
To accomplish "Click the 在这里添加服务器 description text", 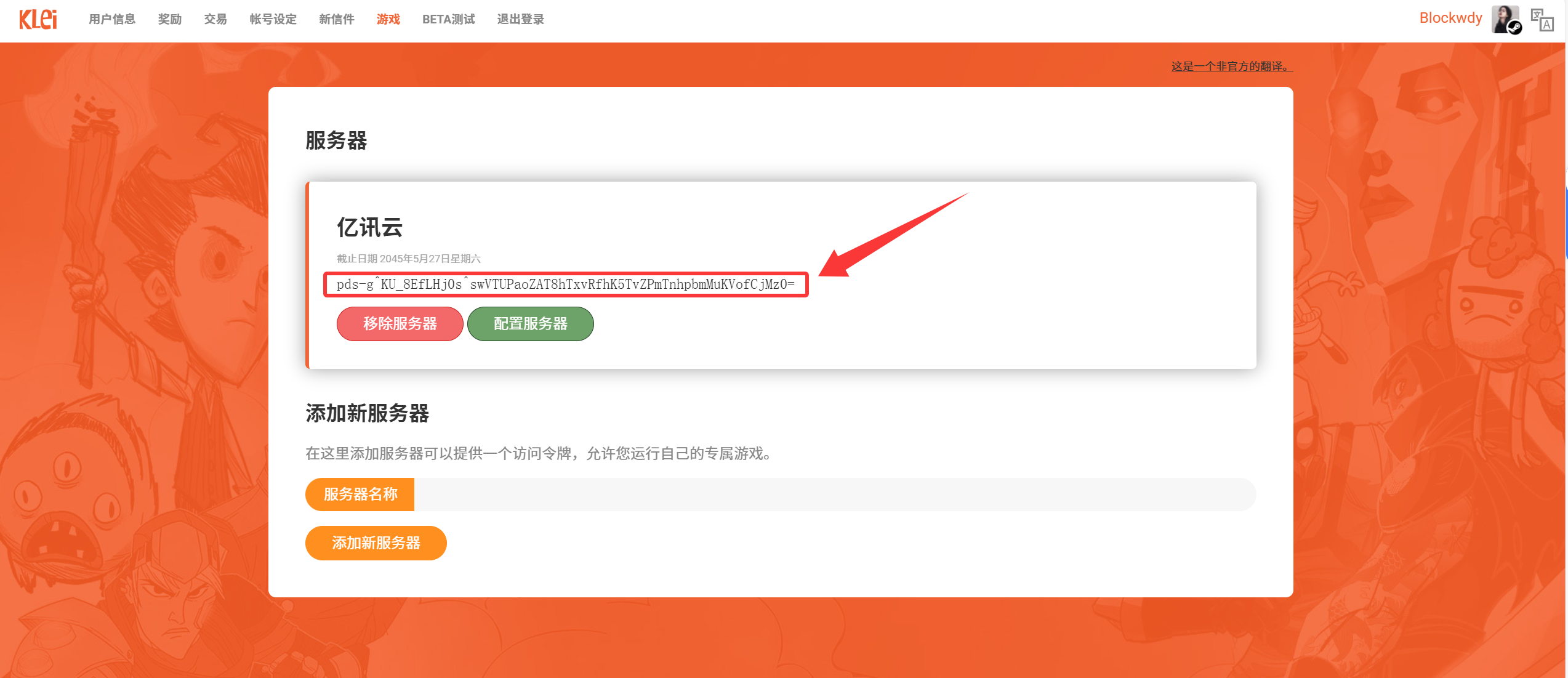I will tap(539, 454).
